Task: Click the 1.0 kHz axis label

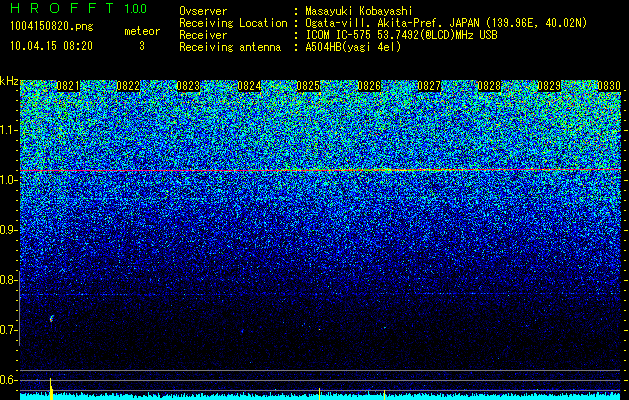Action: [9, 180]
